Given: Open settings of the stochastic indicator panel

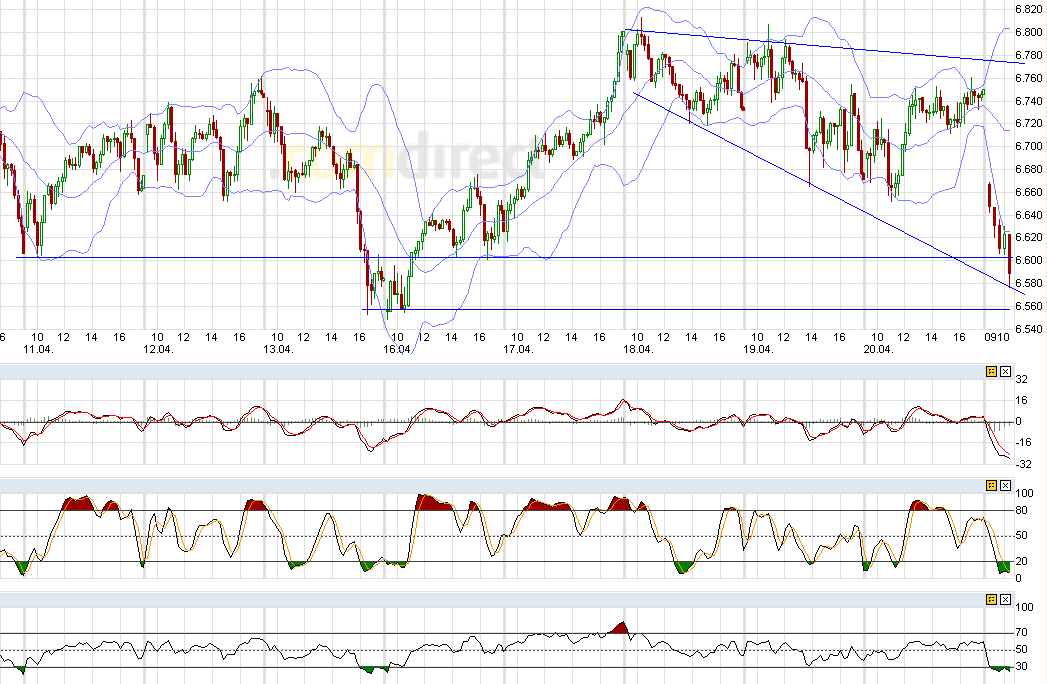Looking at the screenshot, I should [992, 486].
